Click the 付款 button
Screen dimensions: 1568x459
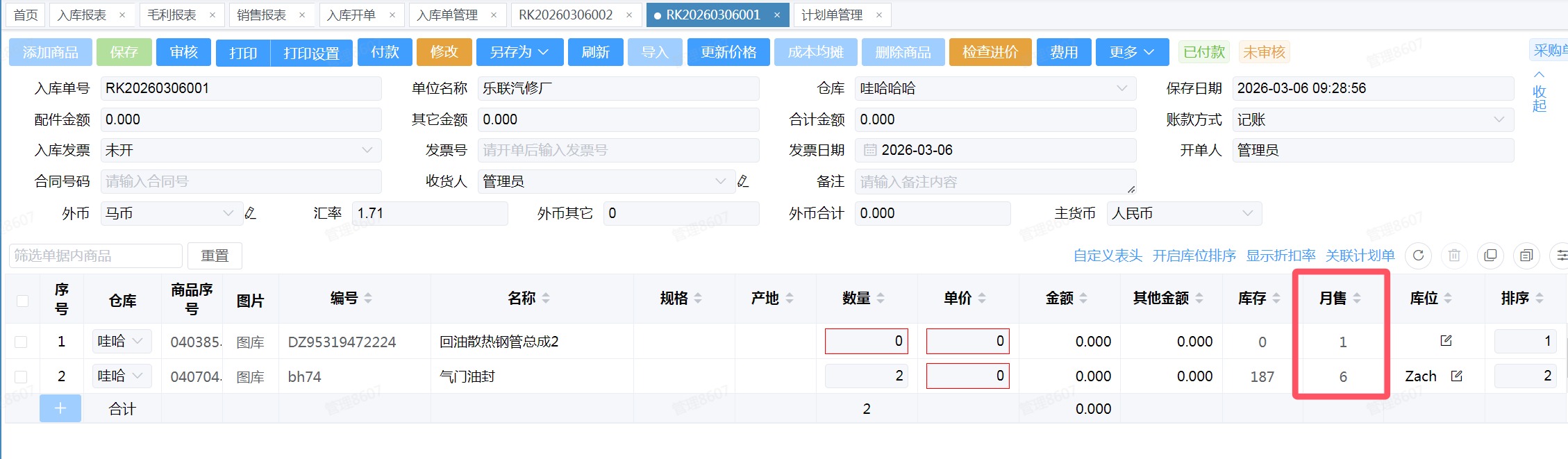coord(385,52)
